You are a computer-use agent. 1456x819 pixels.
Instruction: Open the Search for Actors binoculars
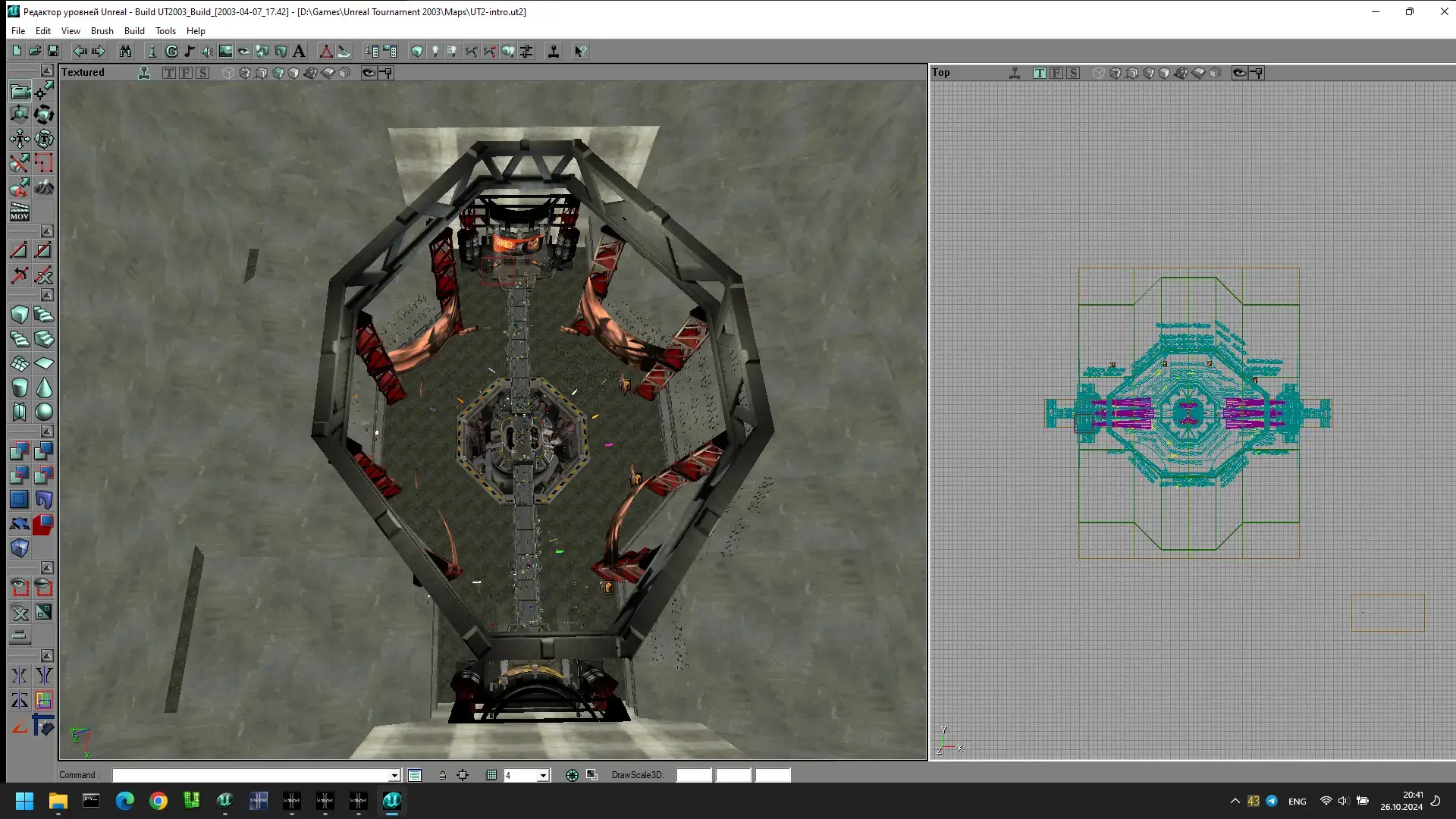tap(125, 51)
